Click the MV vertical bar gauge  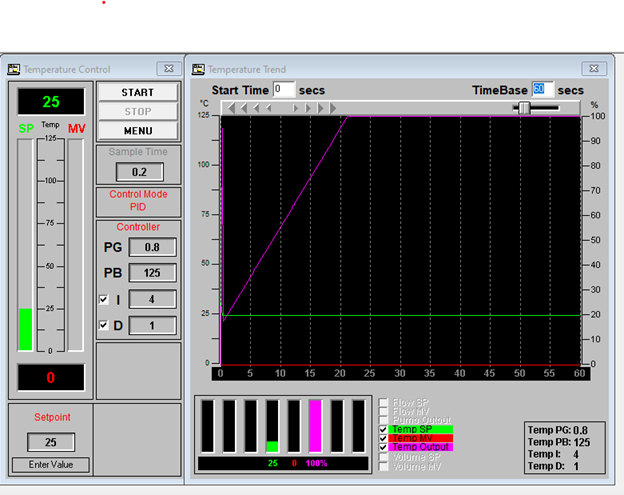tap(76, 245)
